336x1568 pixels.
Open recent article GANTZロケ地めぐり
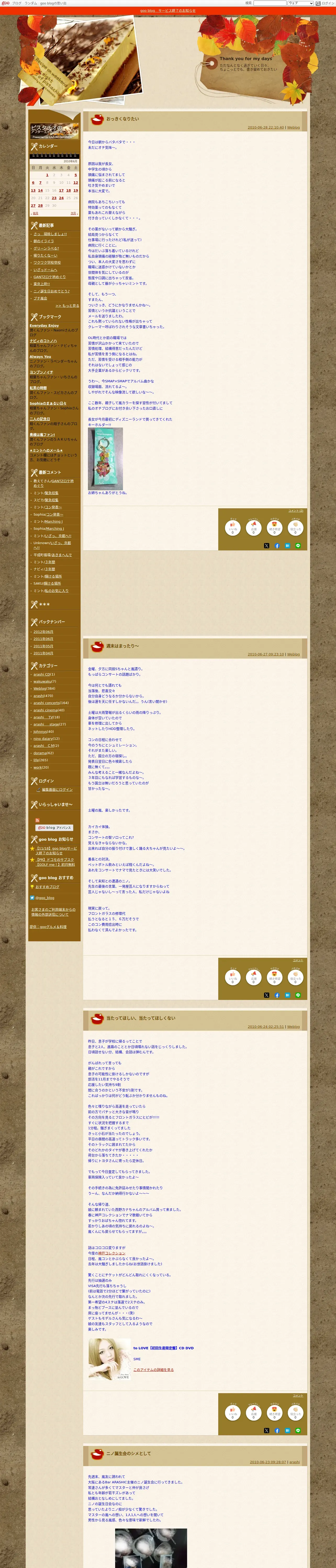click(x=49, y=277)
